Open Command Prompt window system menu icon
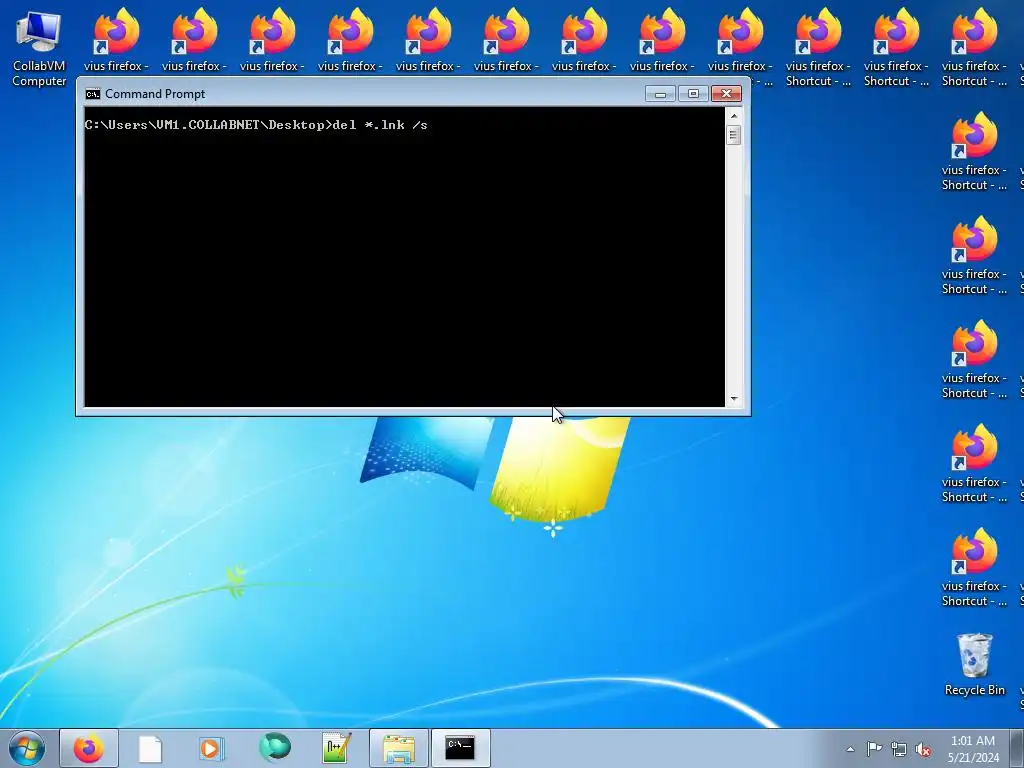The height and width of the screenshot is (768, 1024). [x=93, y=94]
